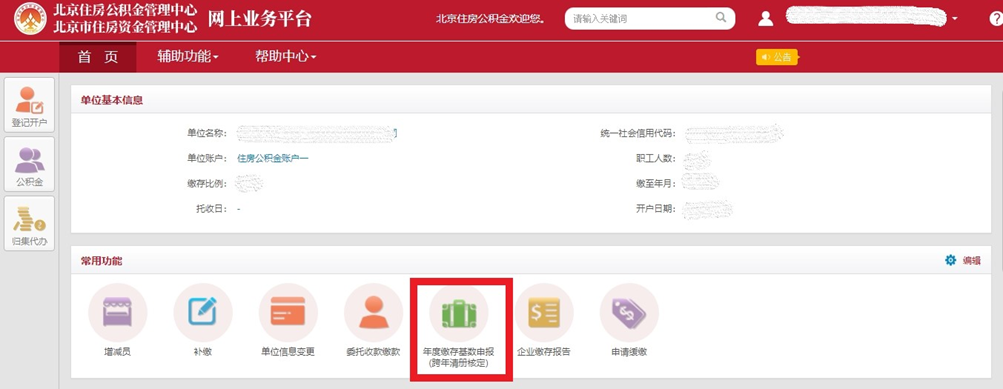This screenshot has width=1003, height=389.
Task: Open 企业缴存报告 function icon
Action: tap(544, 313)
